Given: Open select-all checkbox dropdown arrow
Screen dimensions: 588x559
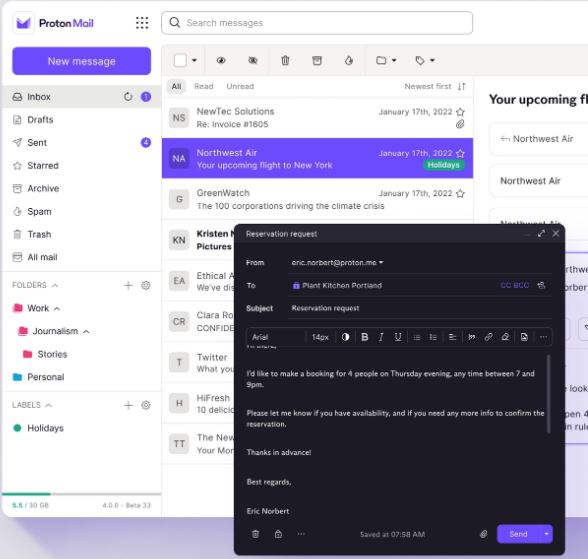Looking at the screenshot, I should (194, 60).
